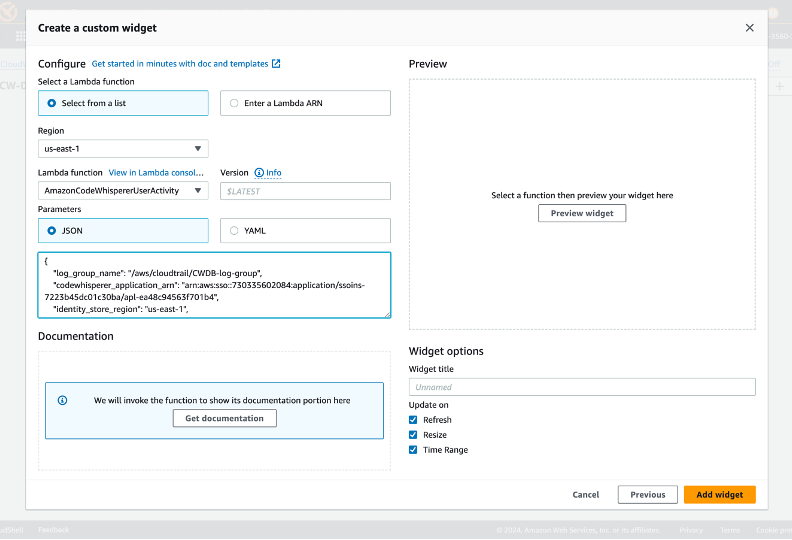Click into the Widget title field
792x540 pixels.
coord(581,387)
